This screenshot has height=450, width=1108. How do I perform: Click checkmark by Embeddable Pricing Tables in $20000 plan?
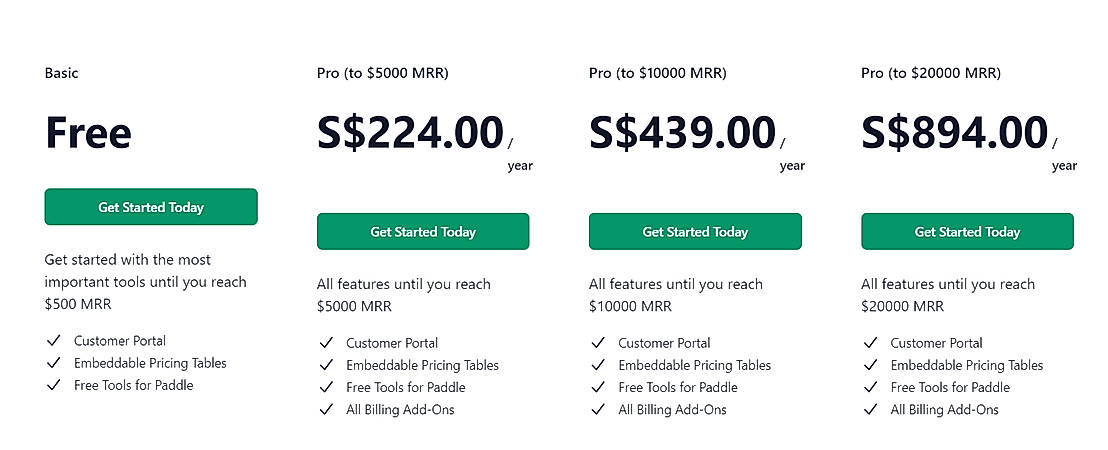[x=869, y=365]
